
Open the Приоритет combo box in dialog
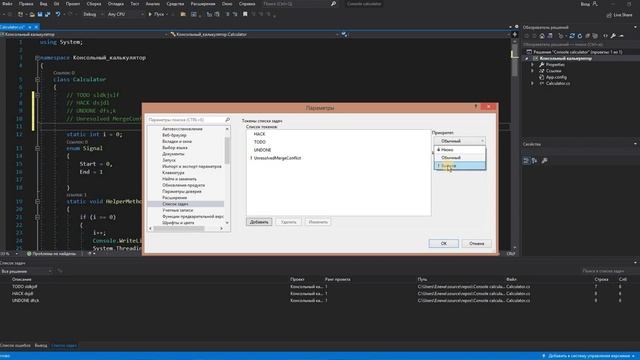460,141
